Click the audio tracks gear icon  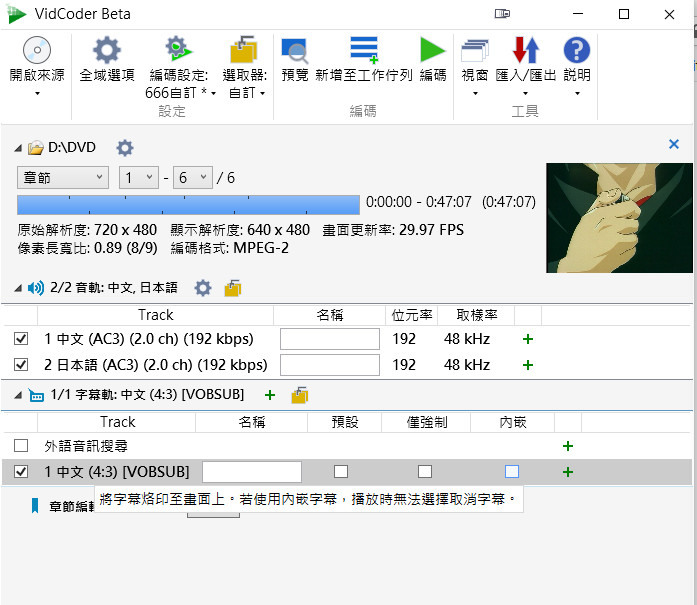pyautogui.click(x=203, y=288)
